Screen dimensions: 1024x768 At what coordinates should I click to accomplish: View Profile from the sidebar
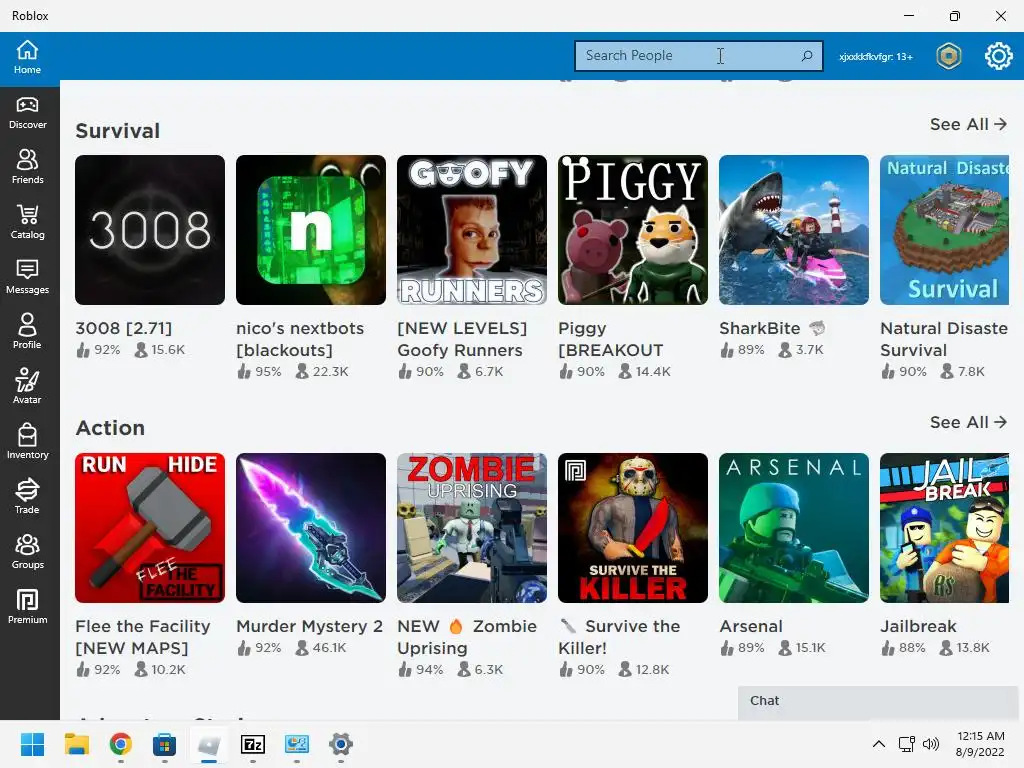pyautogui.click(x=27, y=332)
